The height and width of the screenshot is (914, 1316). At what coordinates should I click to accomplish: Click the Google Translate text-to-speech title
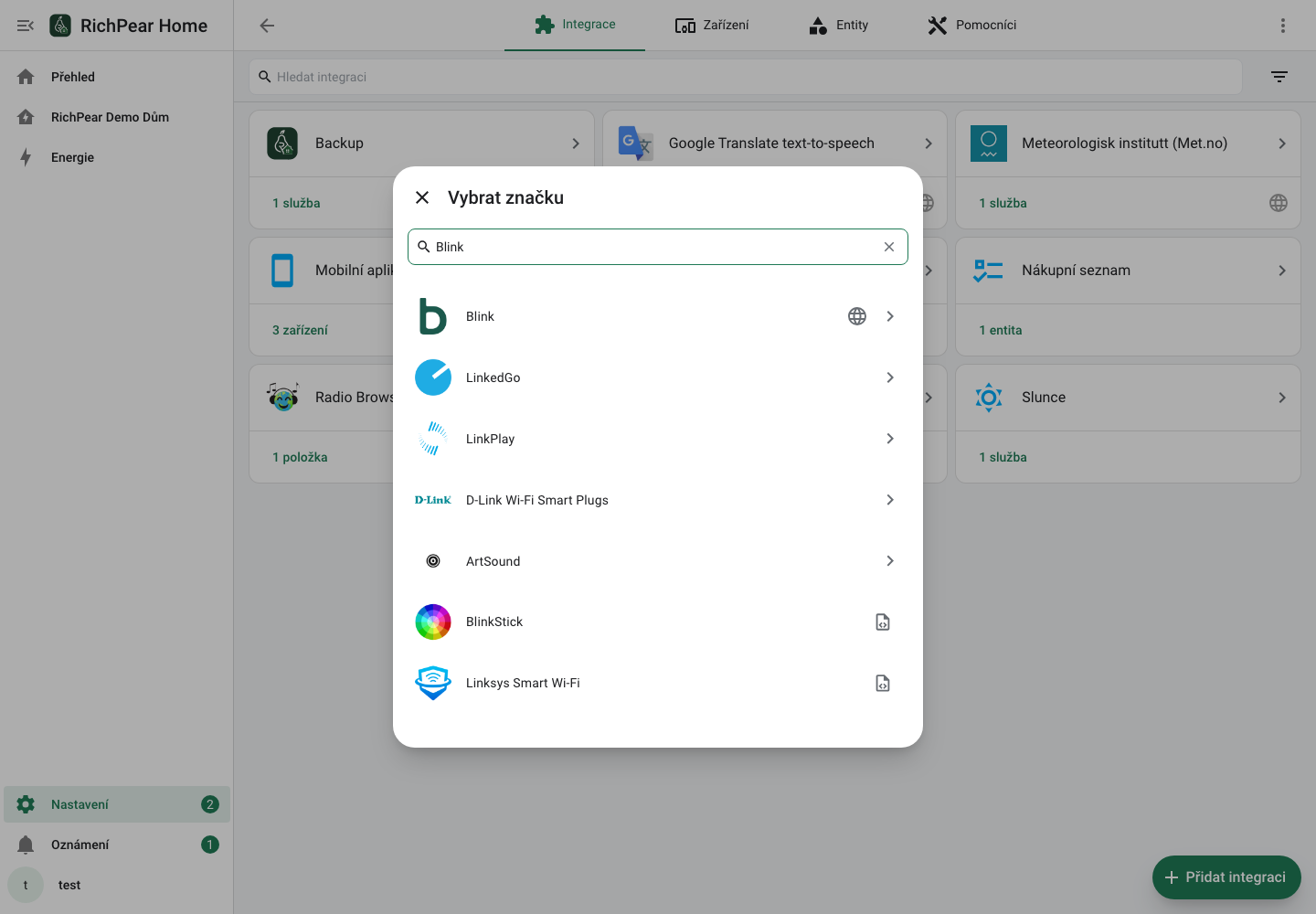click(771, 143)
